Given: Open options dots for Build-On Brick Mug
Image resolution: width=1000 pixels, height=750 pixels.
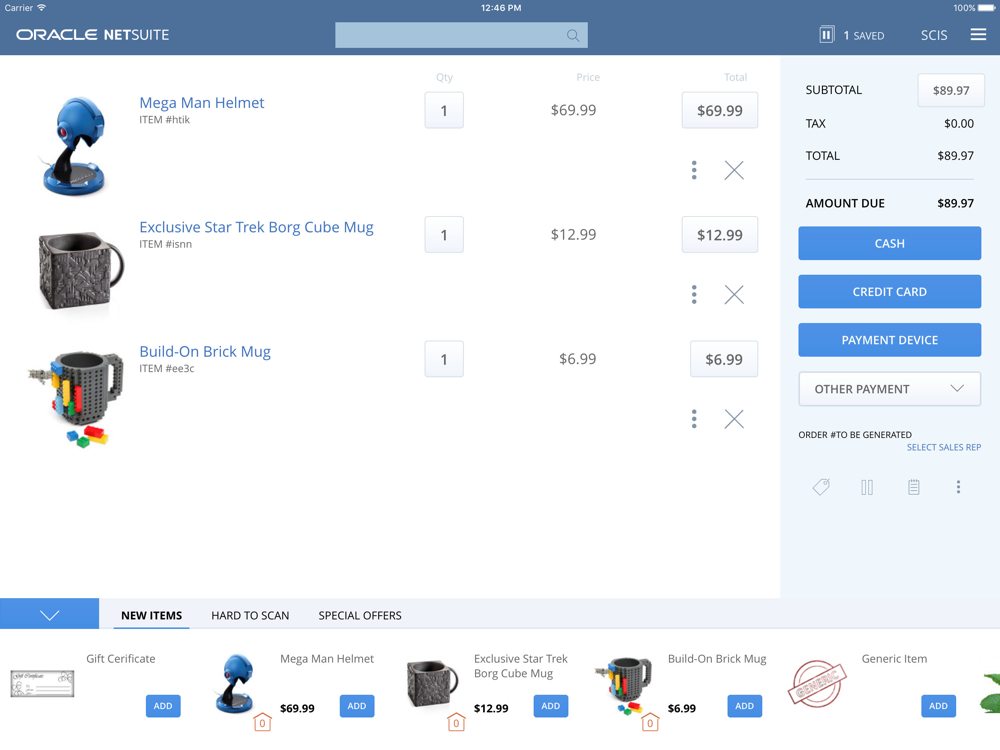Looking at the screenshot, I should pos(694,418).
